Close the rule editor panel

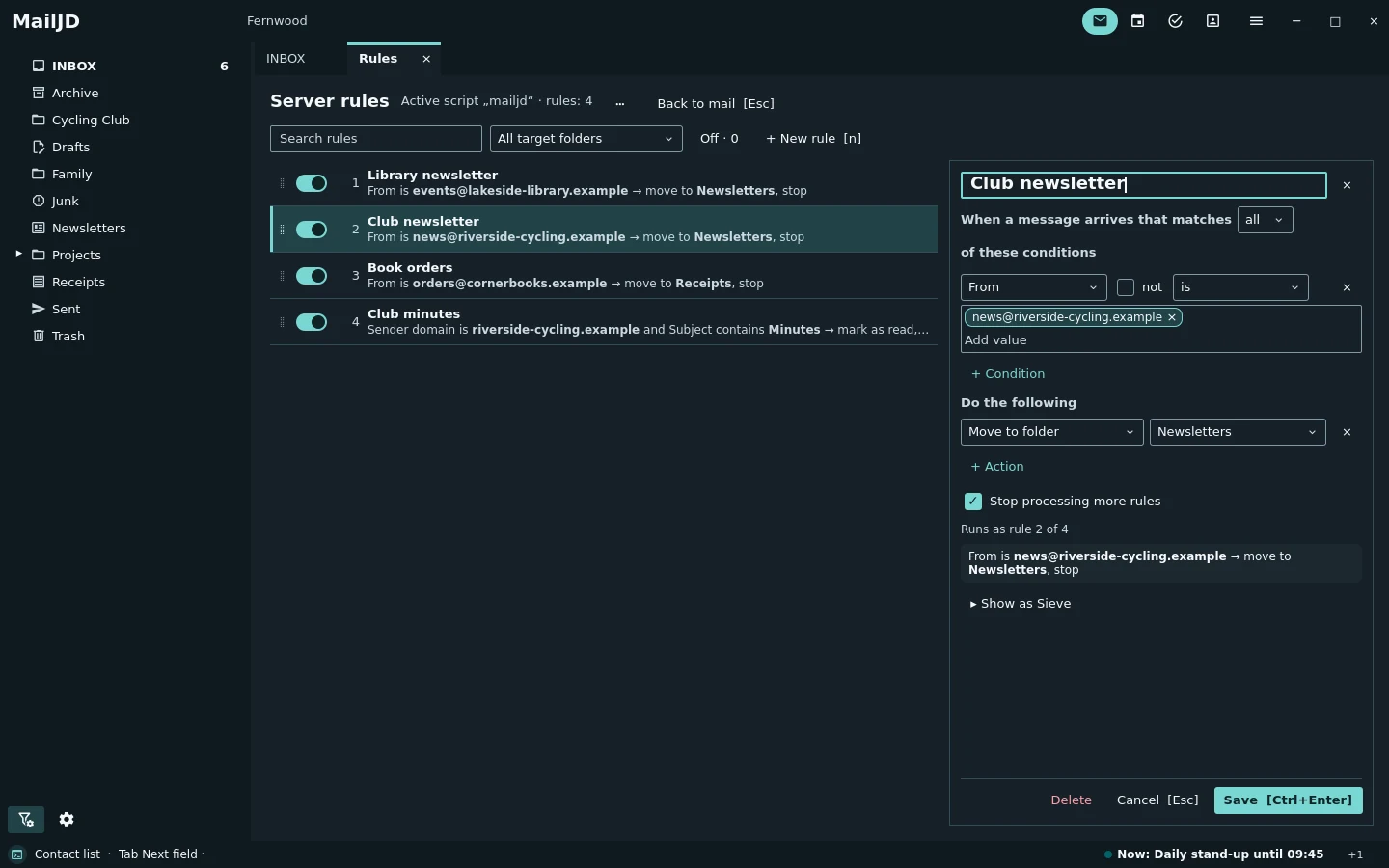[1348, 185]
